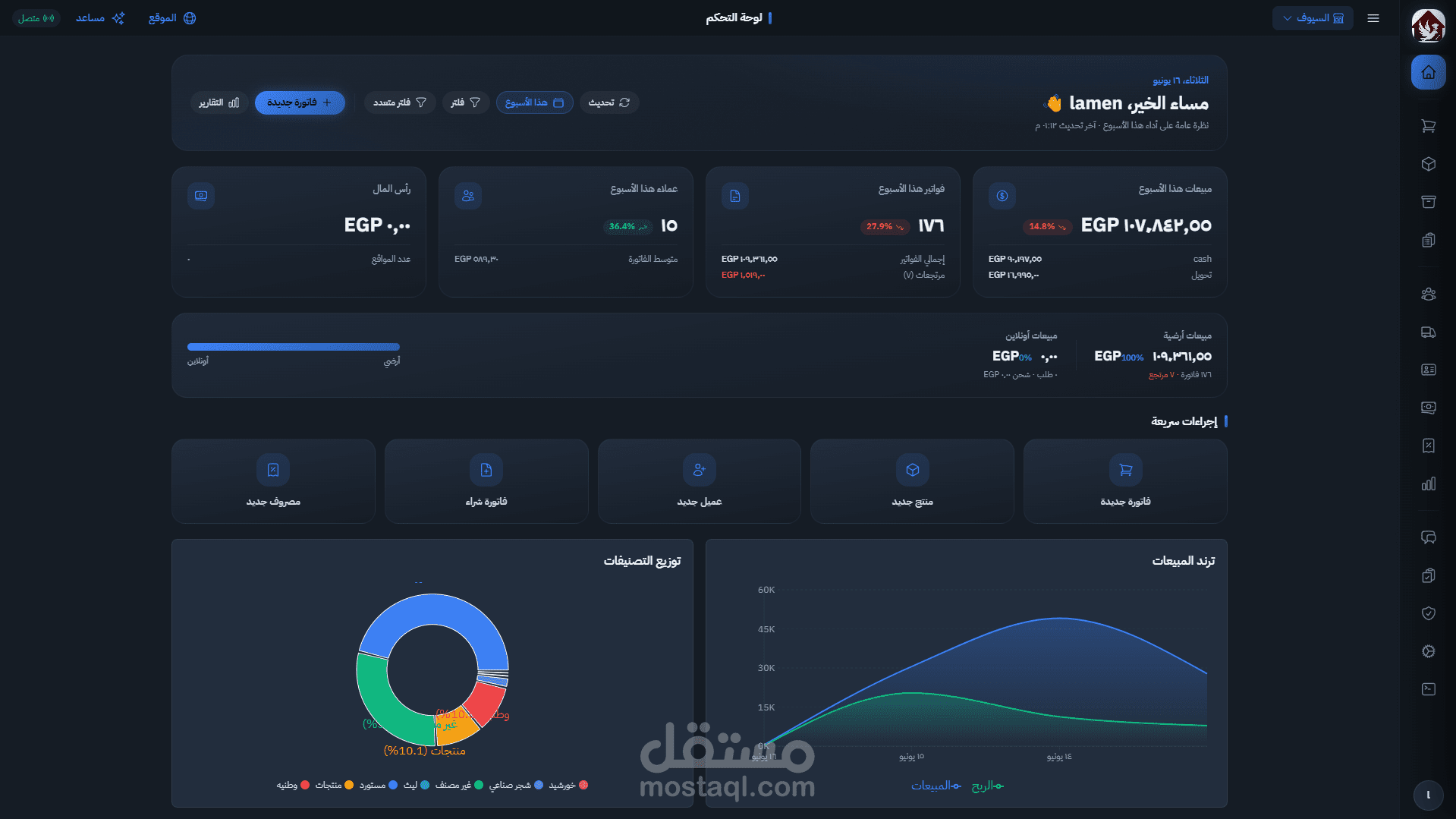This screenshot has height=819, width=1456.
Task: Click the dollar icon on weekly sales card
Action: tap(1002, 196)
